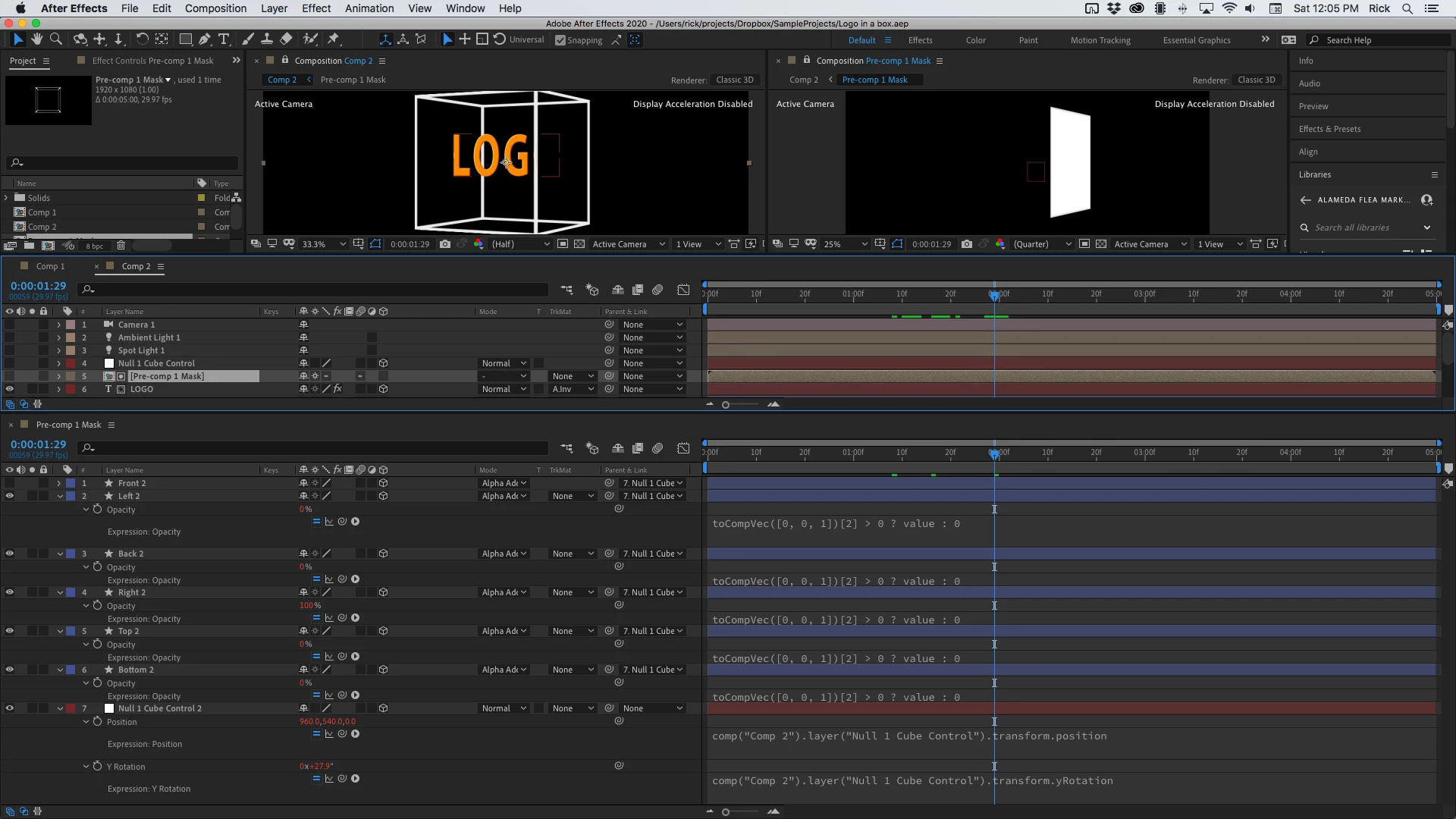The width and height of the screenshot is (1456, 819).
Task: Open the Composition menu
Action: (215, 8)
